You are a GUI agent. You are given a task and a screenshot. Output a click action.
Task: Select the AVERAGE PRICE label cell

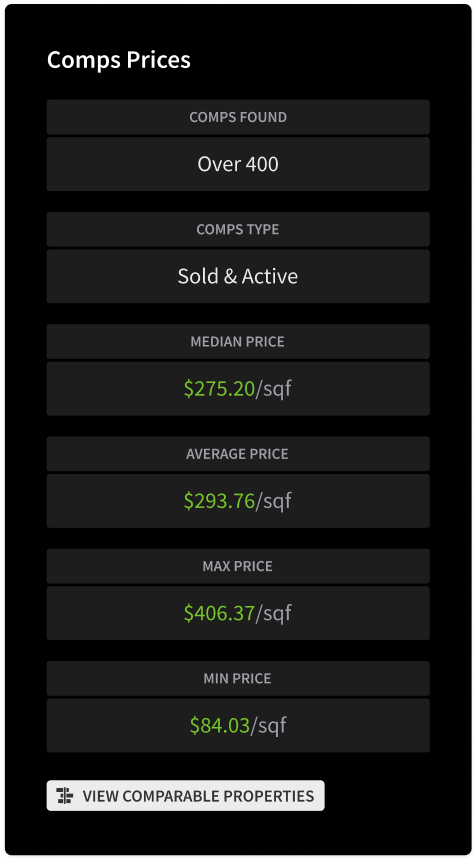tap(238, 454)
